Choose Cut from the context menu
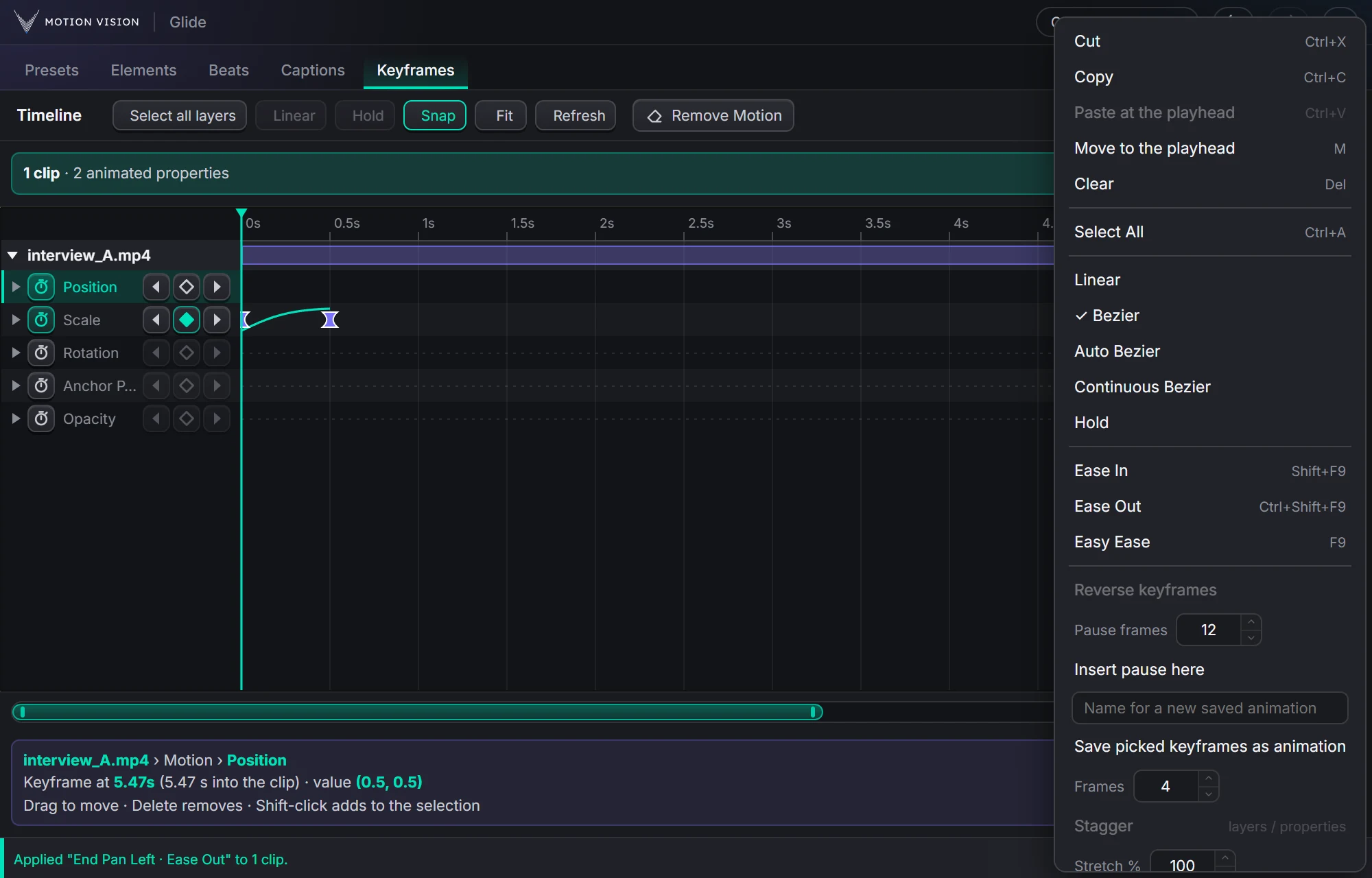 coord(1209,41)
